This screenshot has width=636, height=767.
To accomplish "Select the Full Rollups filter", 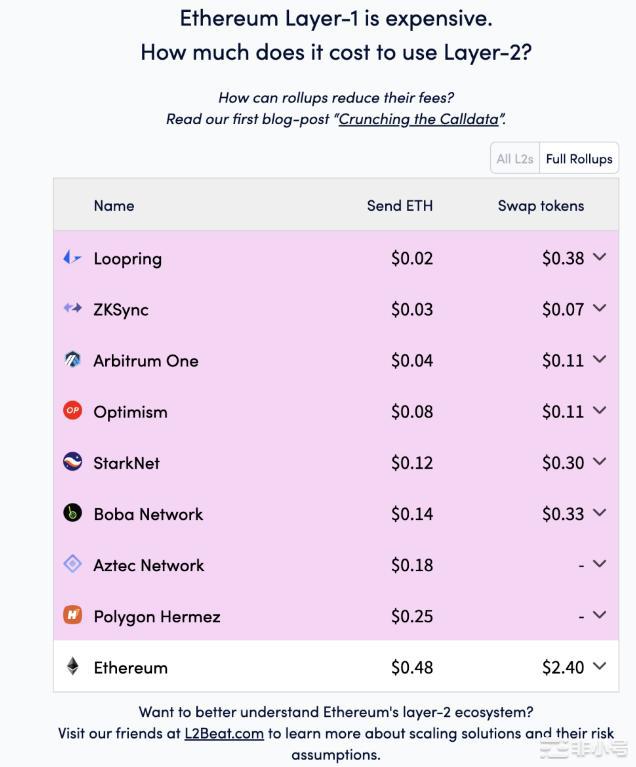I will 579,159.
